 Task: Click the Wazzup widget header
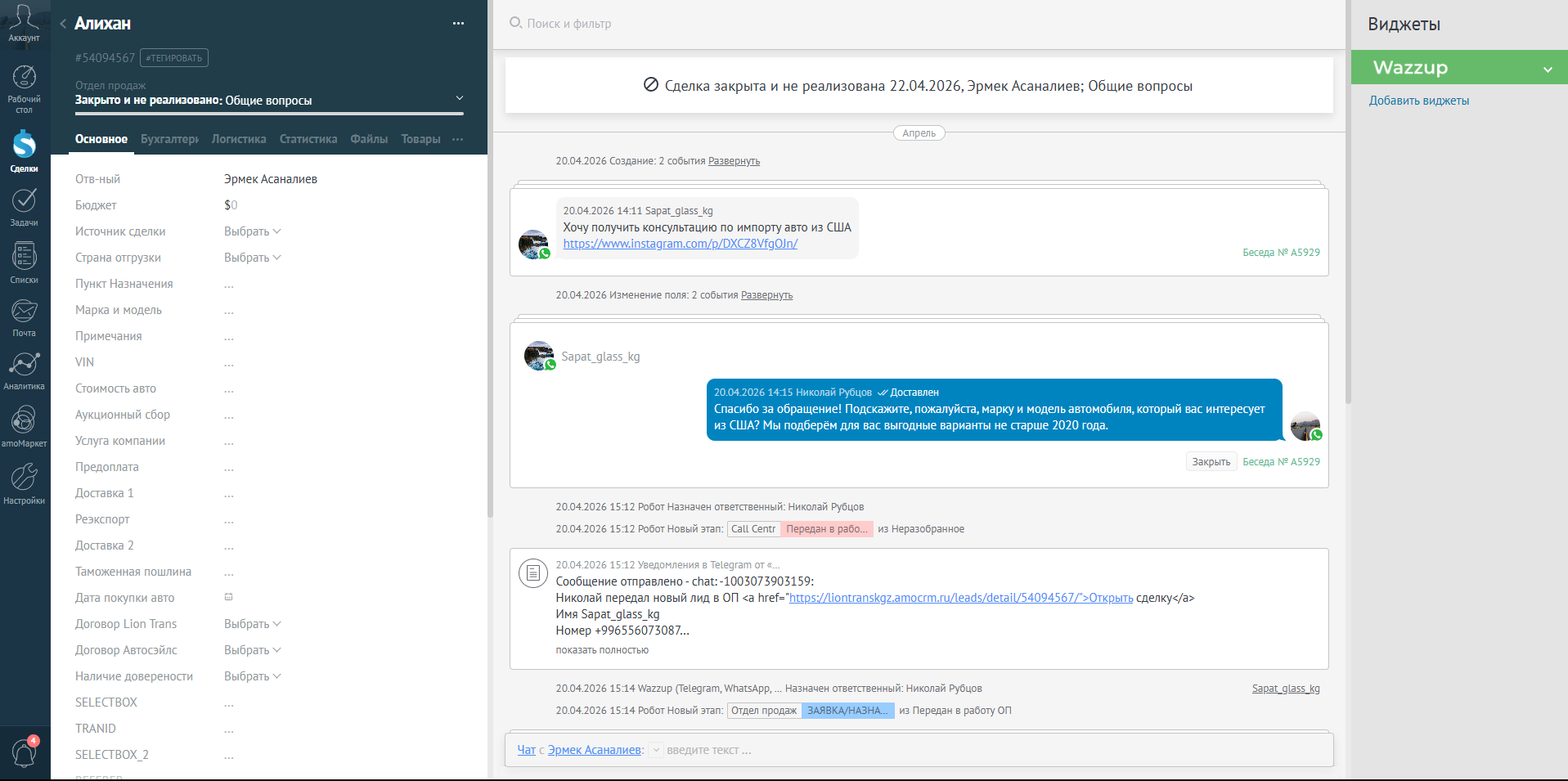(x=1459, y=67)
